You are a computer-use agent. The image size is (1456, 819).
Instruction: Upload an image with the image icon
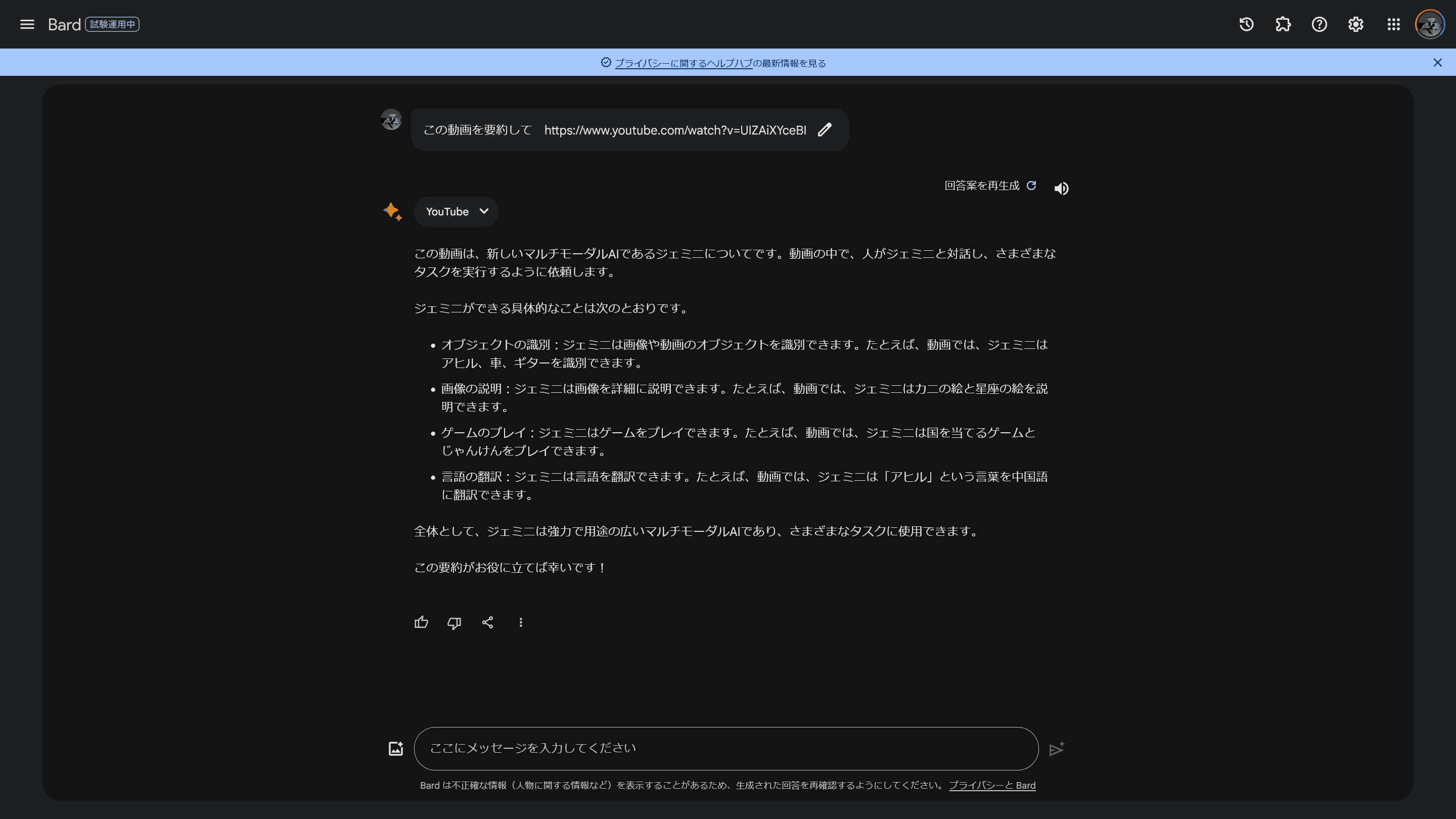pyautogui.click(x=396, y=748)
